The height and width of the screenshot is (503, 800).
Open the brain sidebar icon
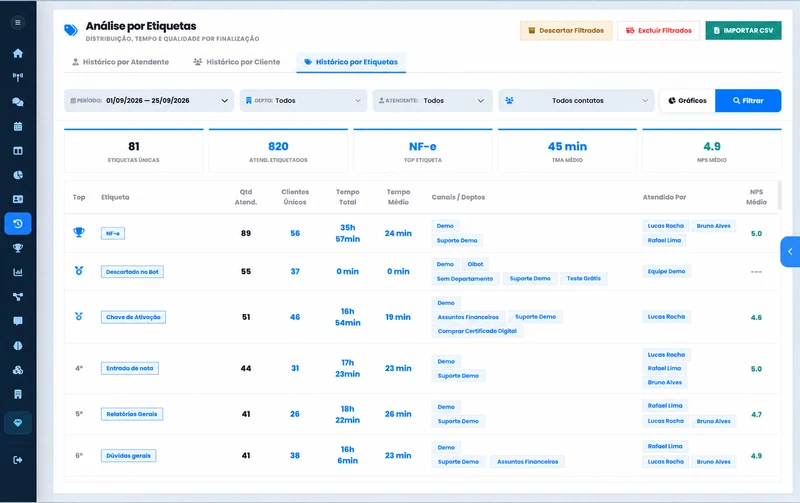click(x=18, y=345)
